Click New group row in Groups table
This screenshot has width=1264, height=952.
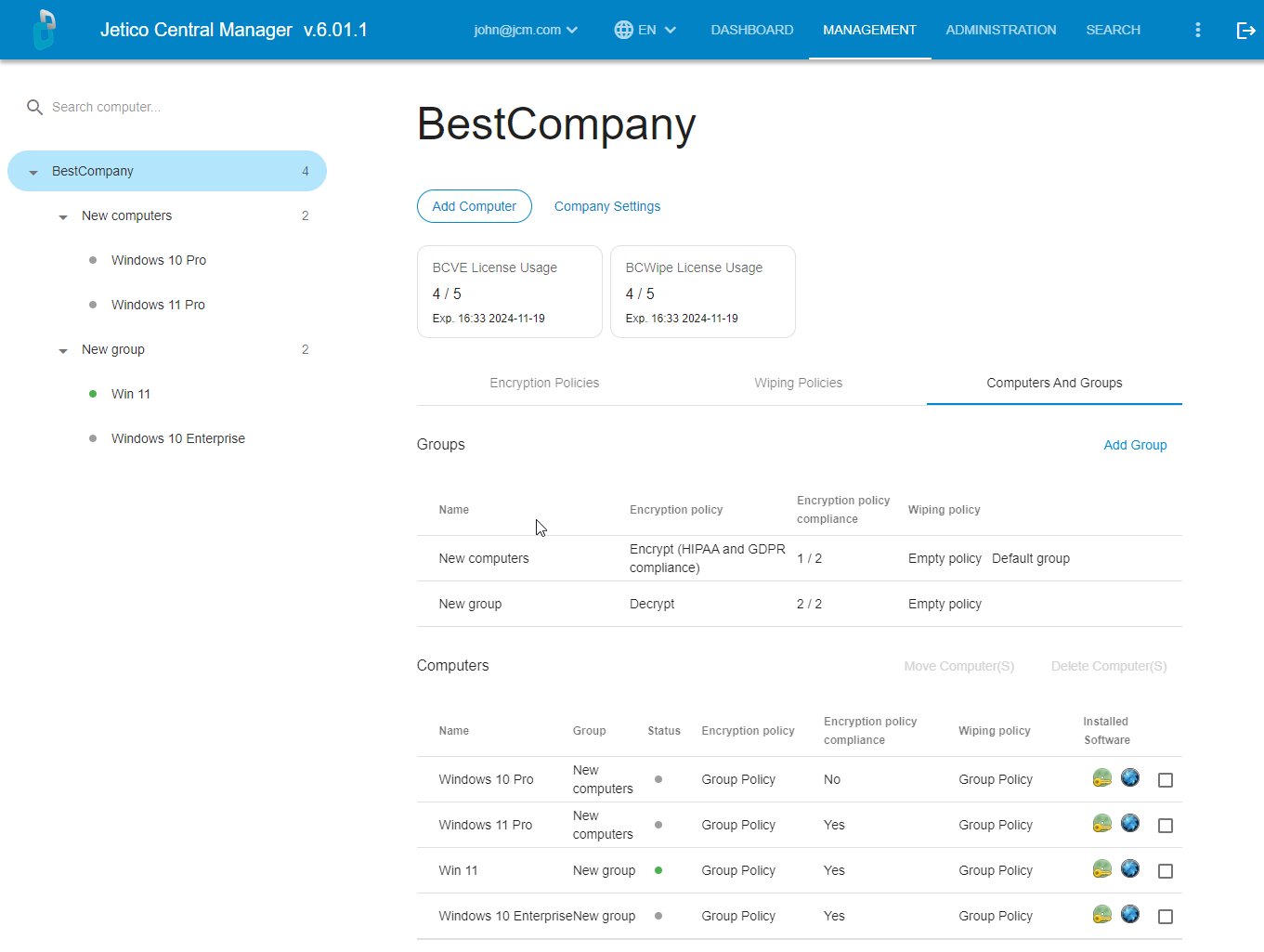click(x=800, y=604)
